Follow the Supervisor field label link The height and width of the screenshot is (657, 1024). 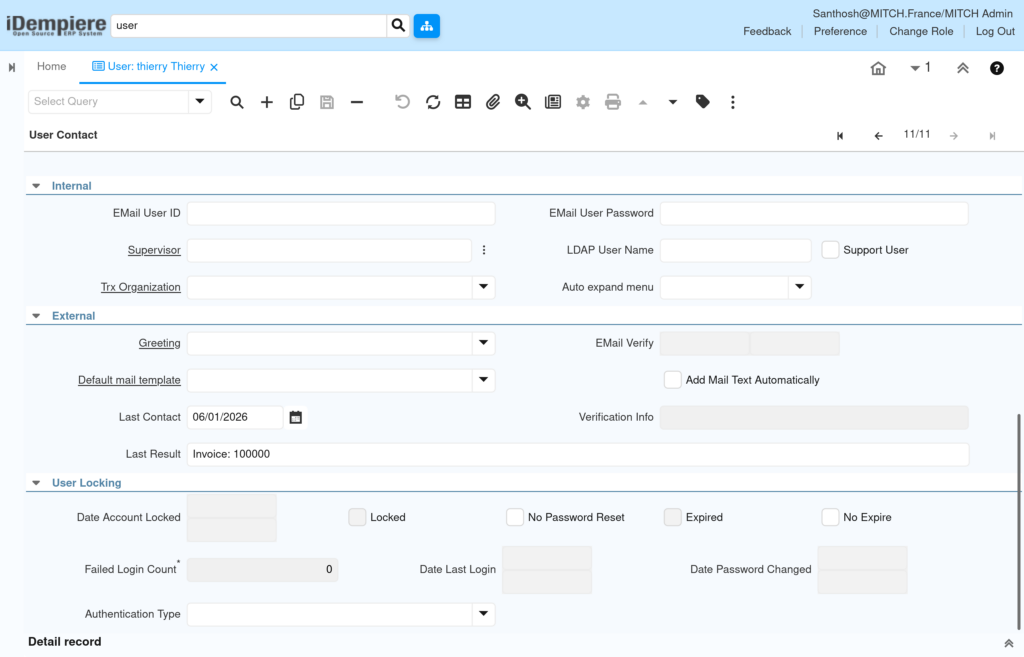pos(154,250)
